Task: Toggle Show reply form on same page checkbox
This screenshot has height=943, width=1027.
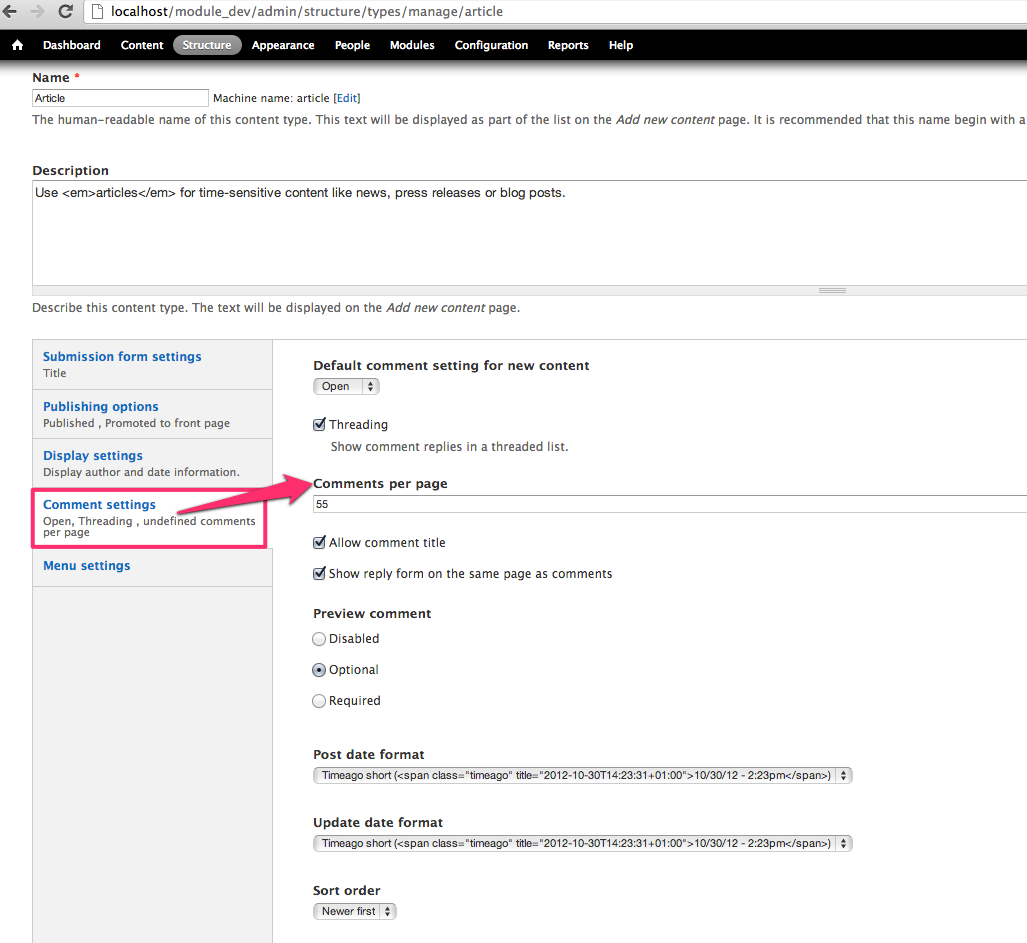Action: [319, 573]
